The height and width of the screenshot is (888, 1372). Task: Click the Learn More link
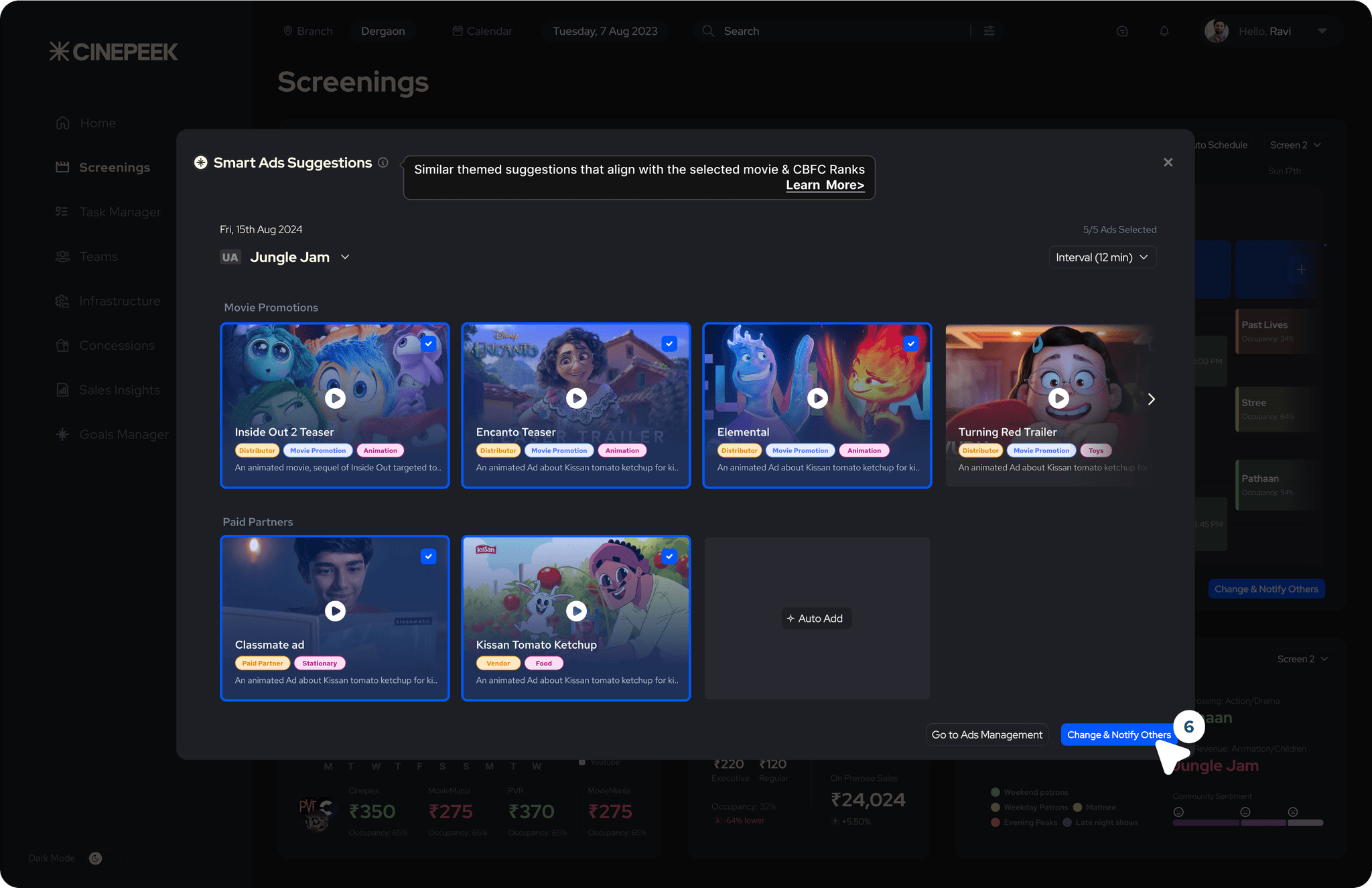825,185
